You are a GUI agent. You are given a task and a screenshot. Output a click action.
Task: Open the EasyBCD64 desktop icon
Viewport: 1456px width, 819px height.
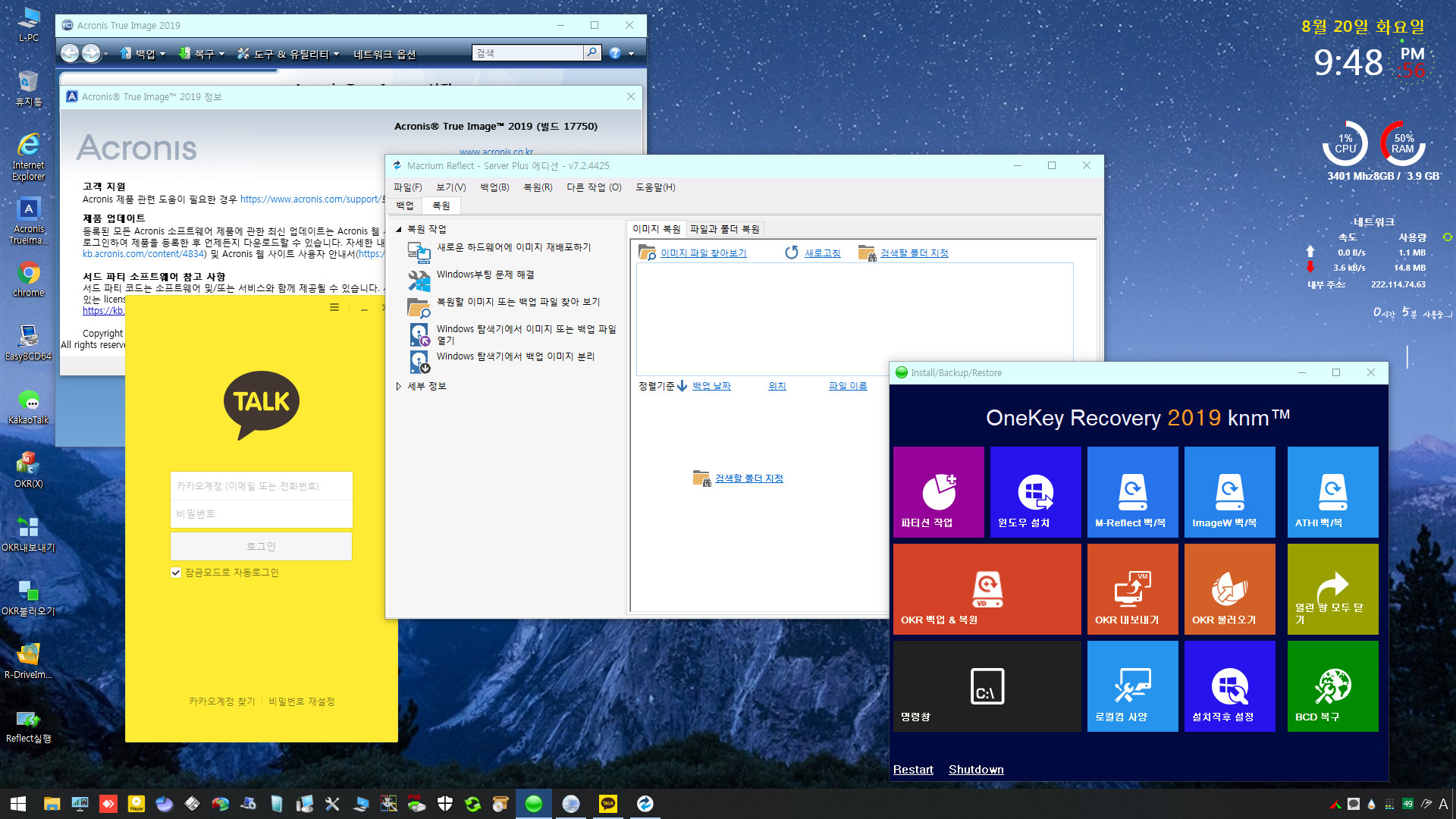tap(28, 343)
